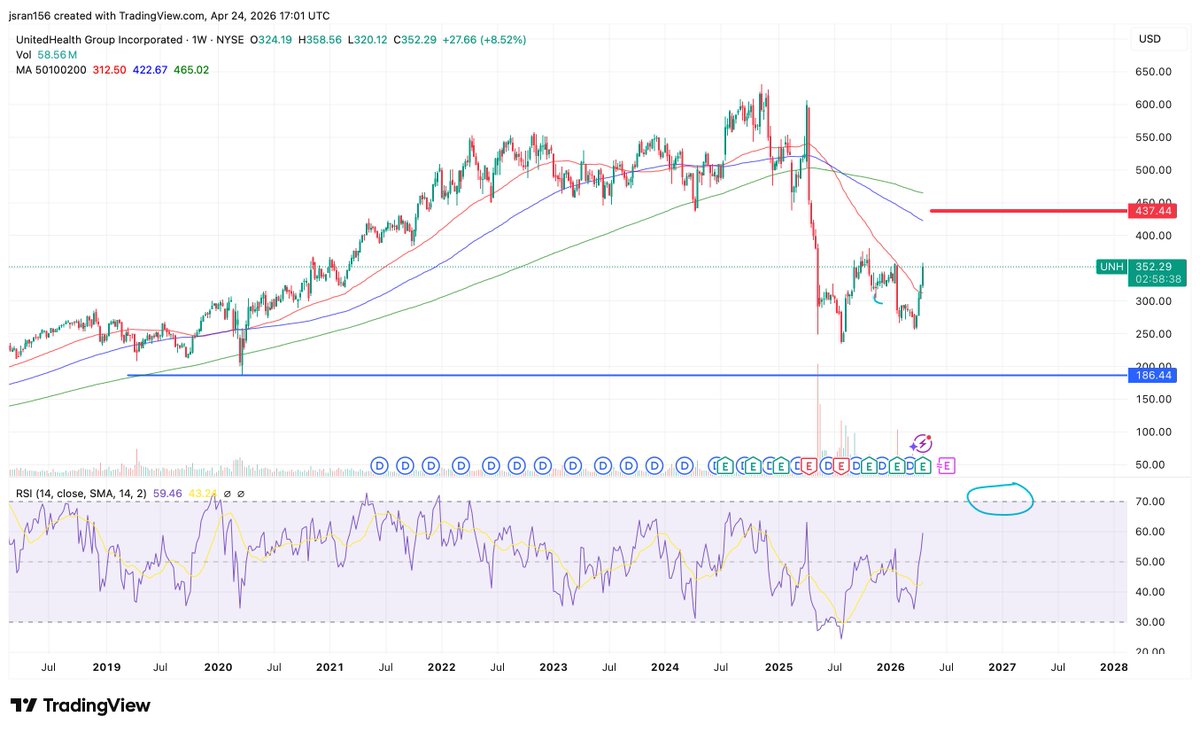
Task: Click the lightning bolt icon above earnings markers
Action: [922, 443]
